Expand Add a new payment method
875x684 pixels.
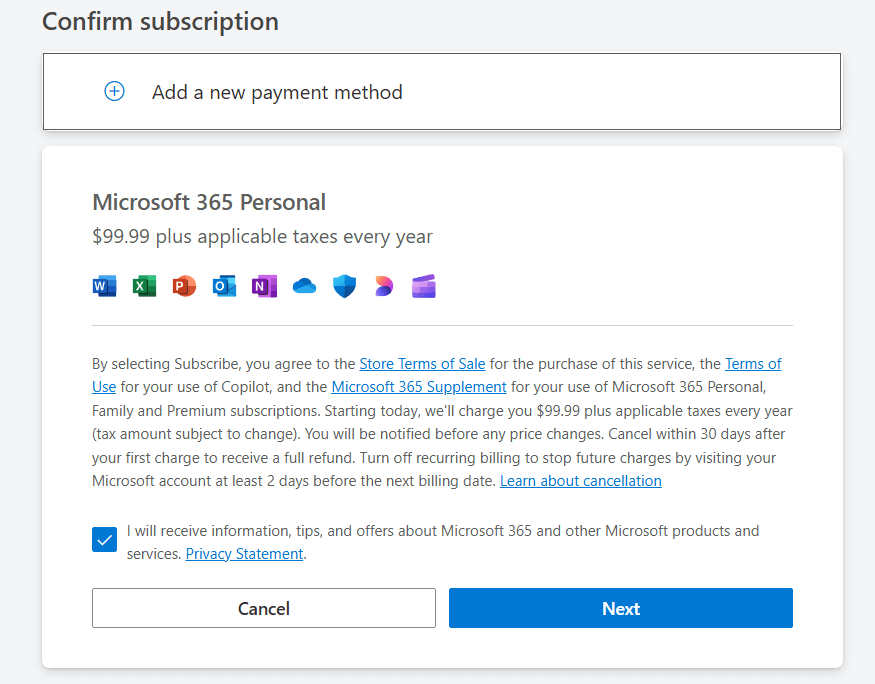[x=277, y=92]
